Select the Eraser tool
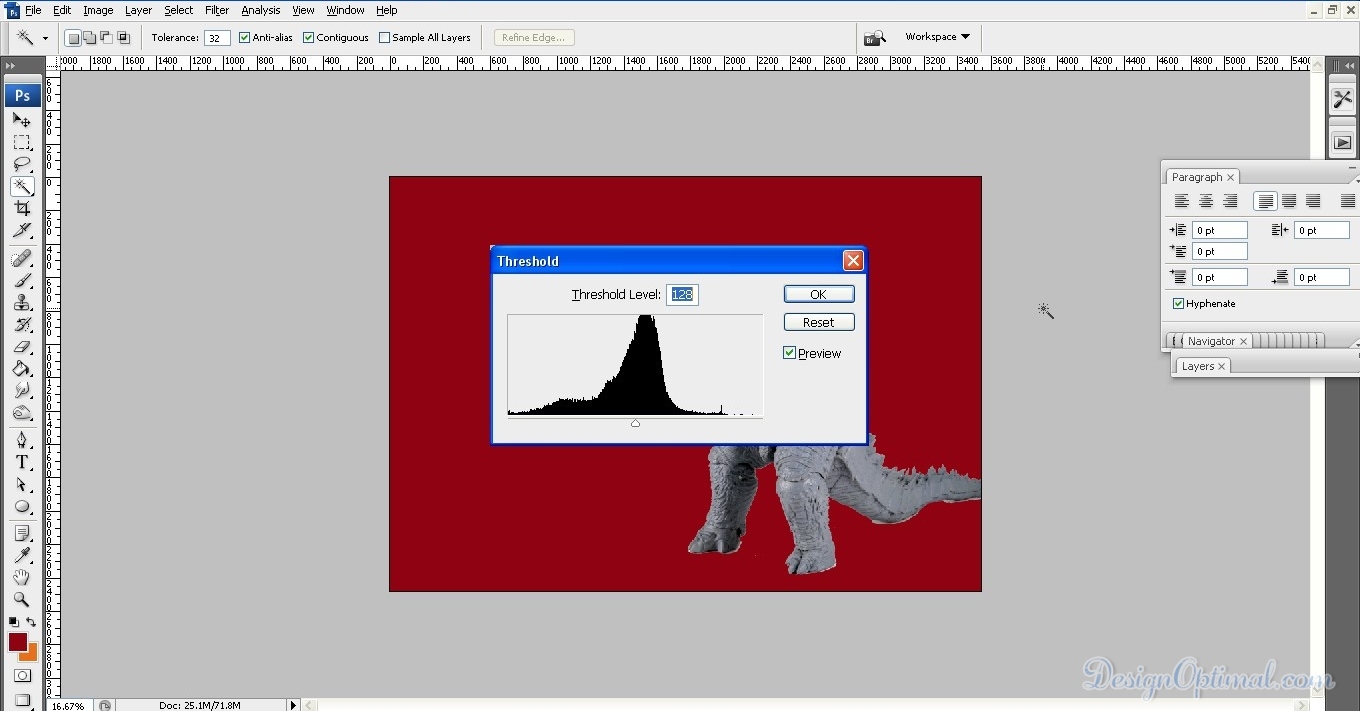1360x711 pixels. (22, 346)
